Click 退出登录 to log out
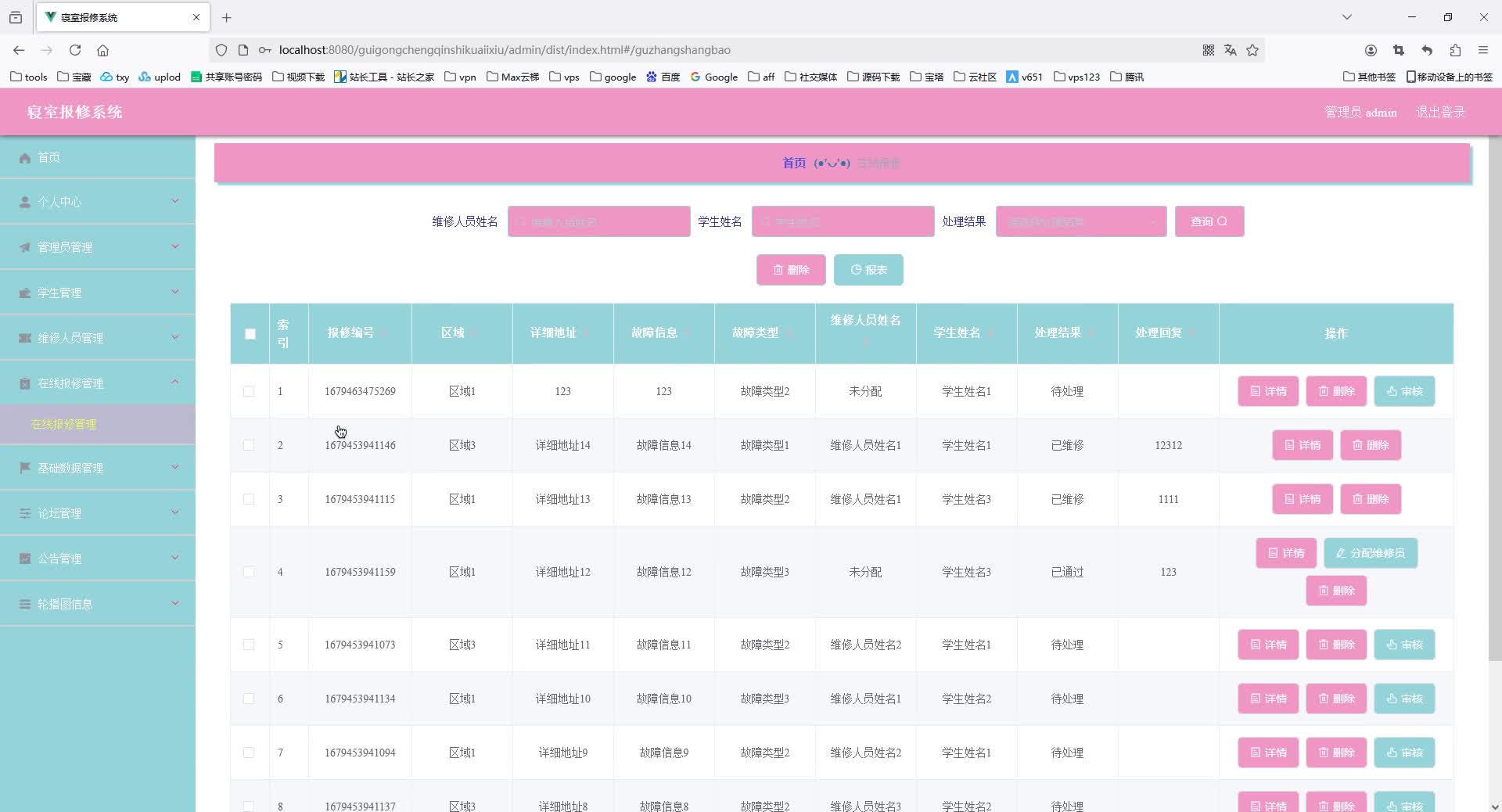 coord(1440,113)
